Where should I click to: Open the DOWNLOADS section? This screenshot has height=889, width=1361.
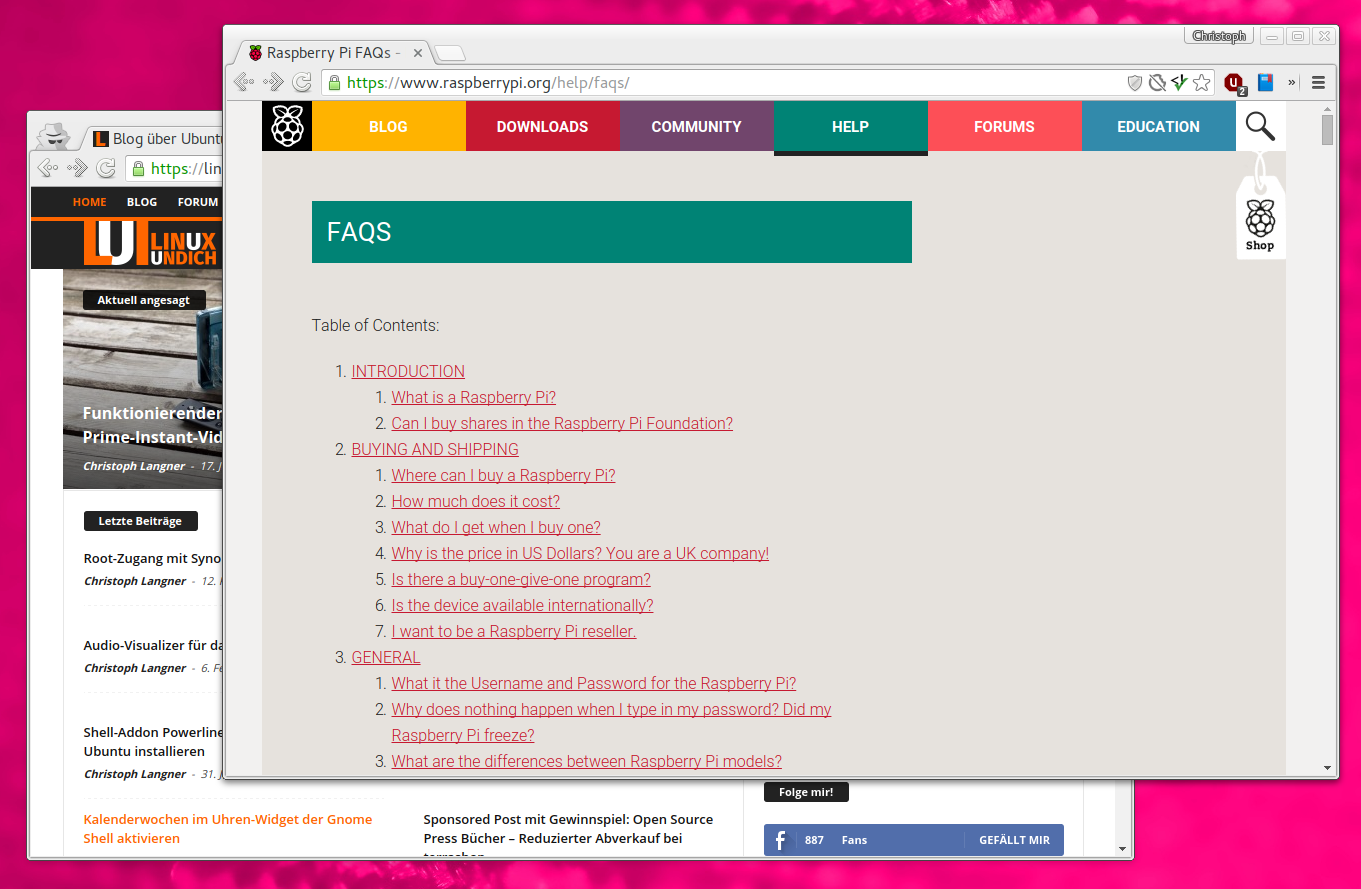543,126
